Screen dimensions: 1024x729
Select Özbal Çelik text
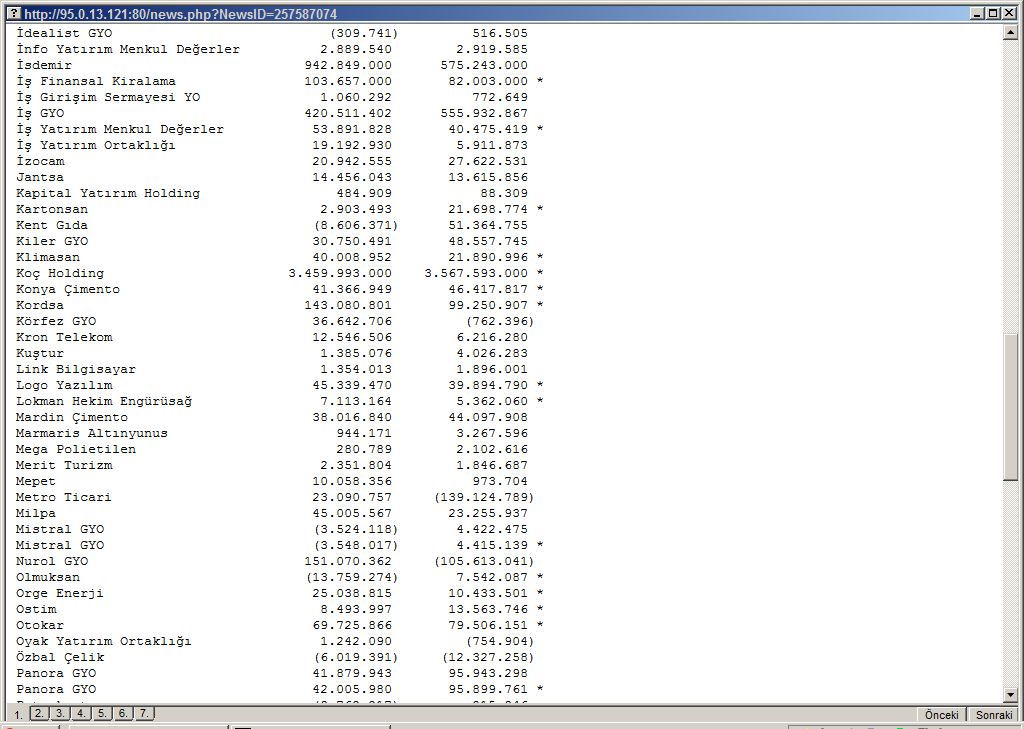tap(60, 657)
